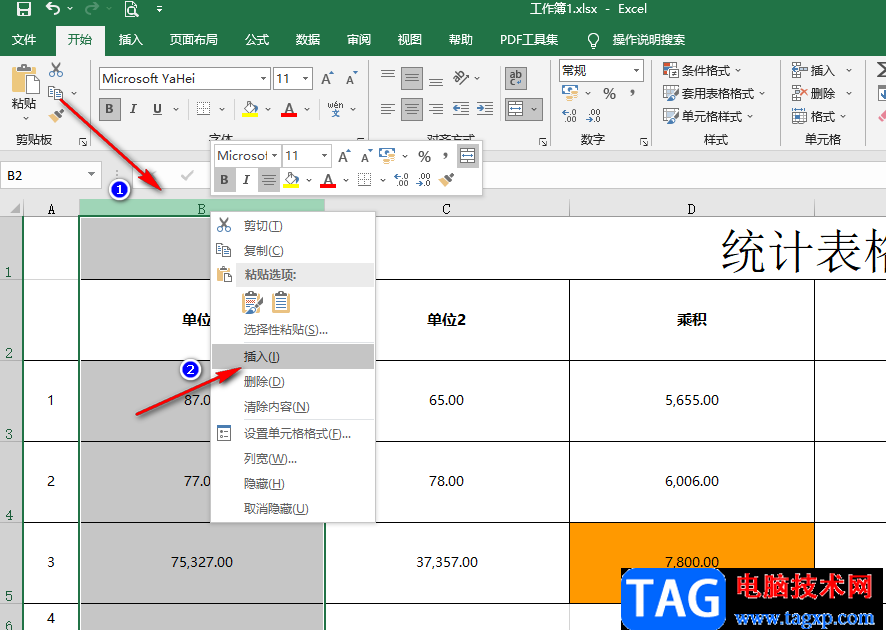Open the Microsoft YaHei font dropdown

pos(263,79)
